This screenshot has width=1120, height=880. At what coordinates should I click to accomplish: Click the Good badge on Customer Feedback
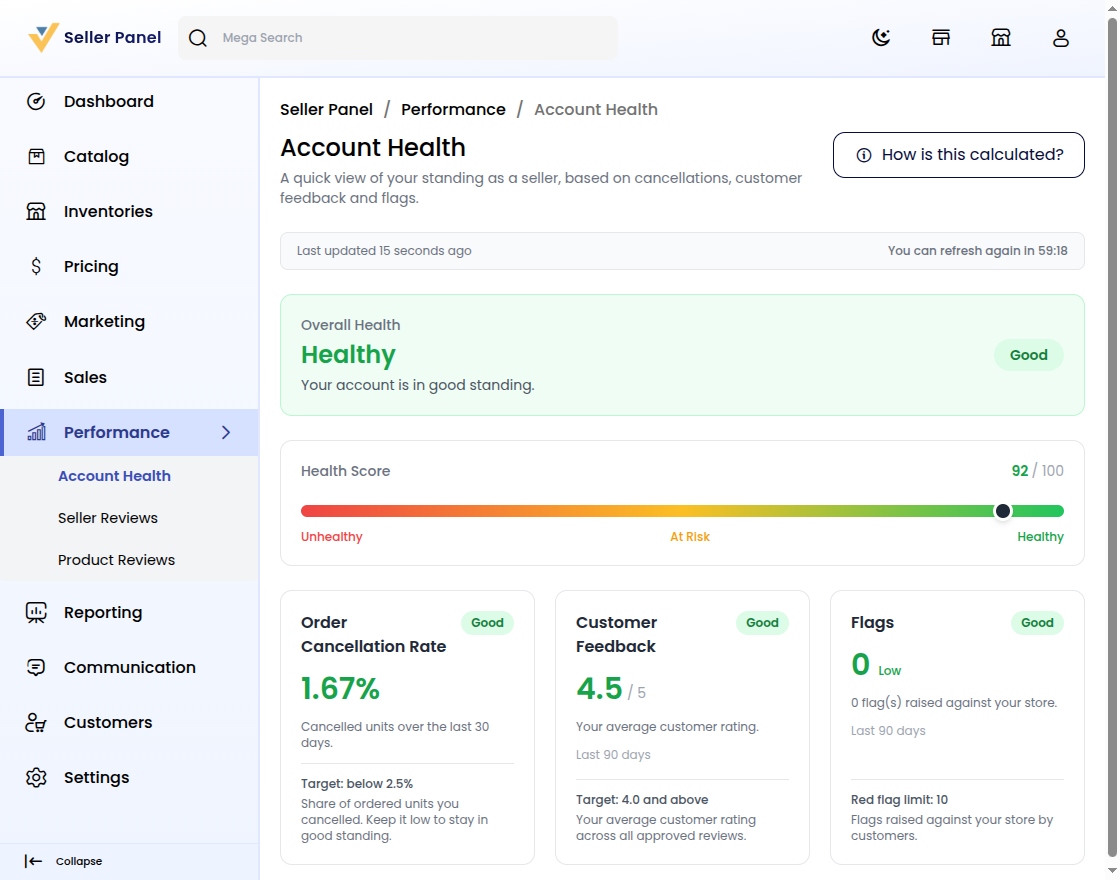click(x=762, y=623)
